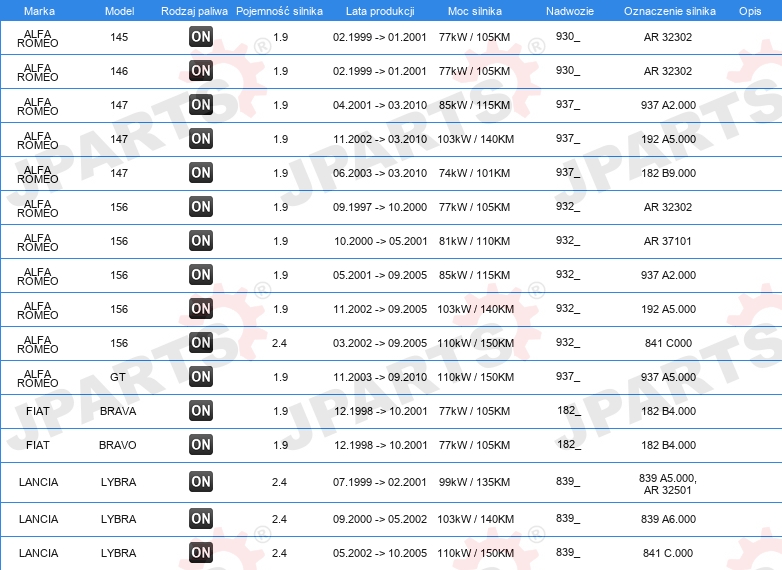Image resolution: width=782 pixels, height=570 pixels.
Task: Click production dates '05.2001 -> 09.2005'
Action: point(380,275)
